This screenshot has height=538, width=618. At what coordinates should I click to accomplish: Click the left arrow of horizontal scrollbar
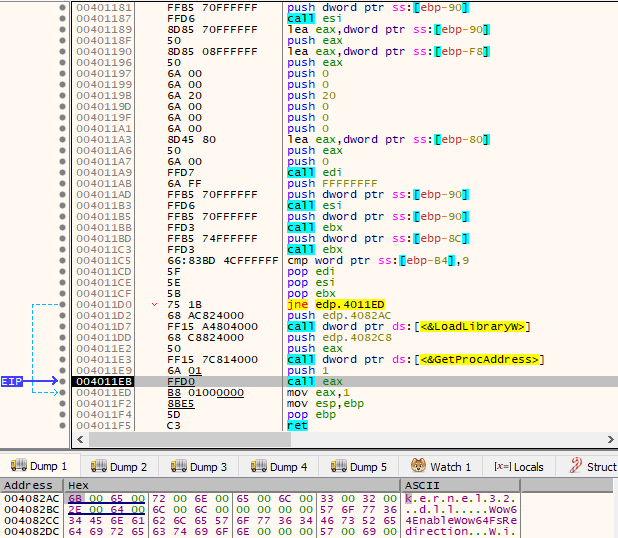(80, 439)
